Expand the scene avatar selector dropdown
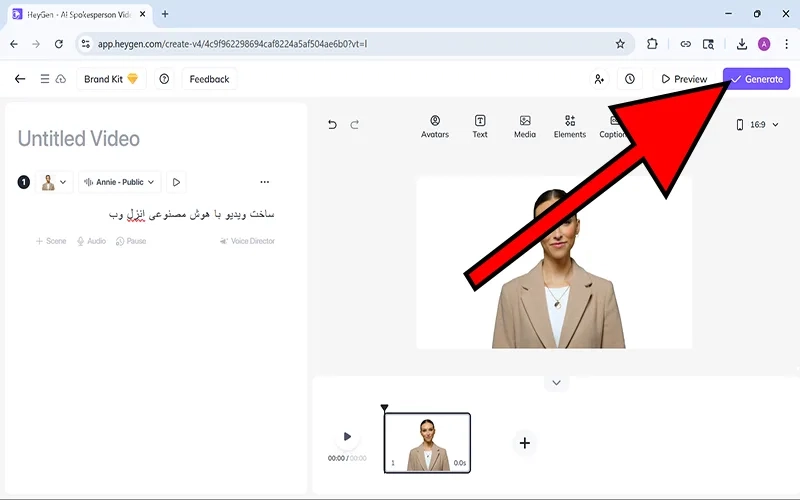800x500 pixels. tap(54, 182)
